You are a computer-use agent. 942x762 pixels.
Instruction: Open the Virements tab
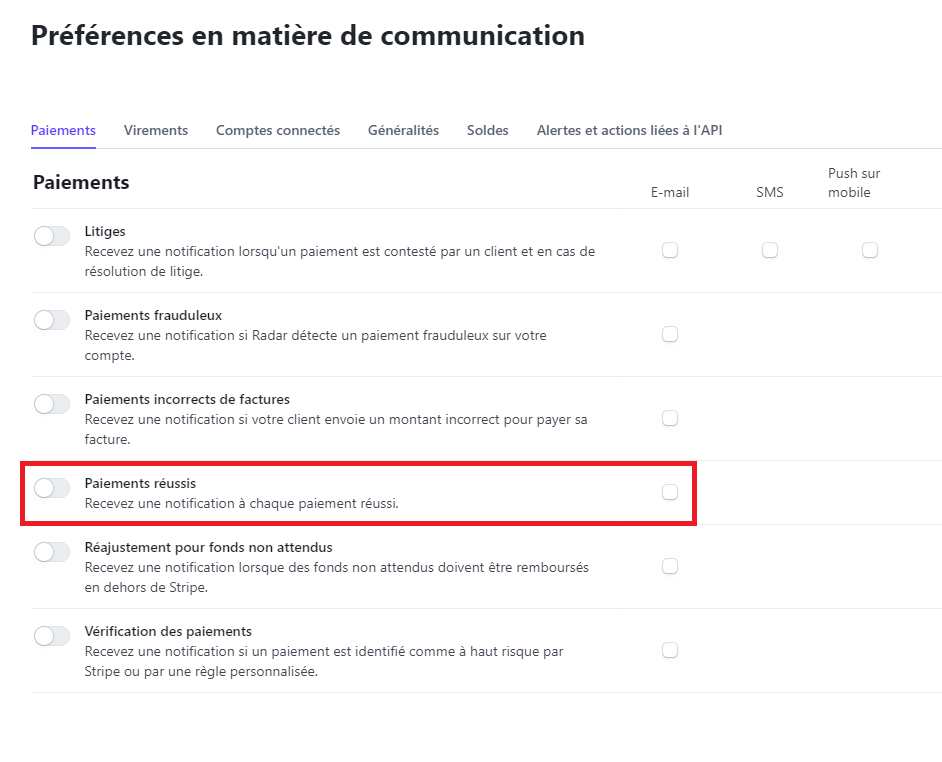156,130
